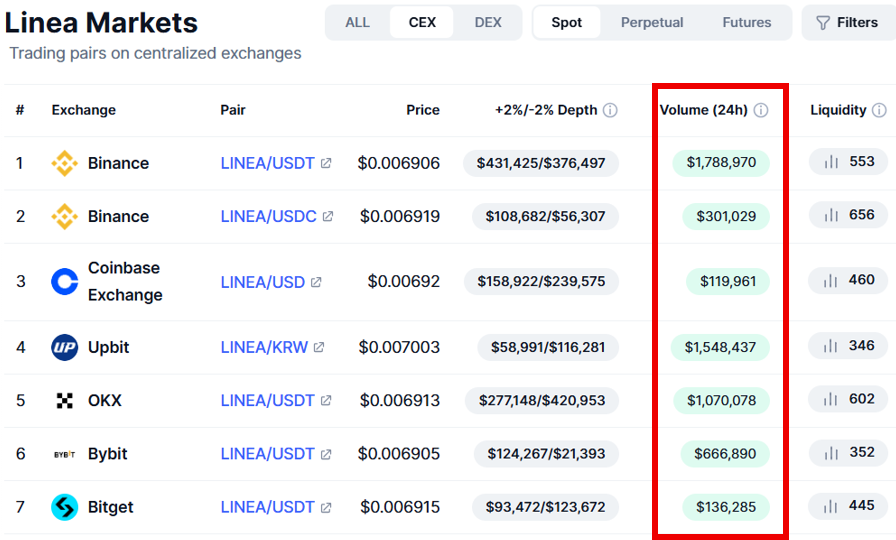Switch to the Perpetual tab
896x540 pixels.
tap(652, 22)
